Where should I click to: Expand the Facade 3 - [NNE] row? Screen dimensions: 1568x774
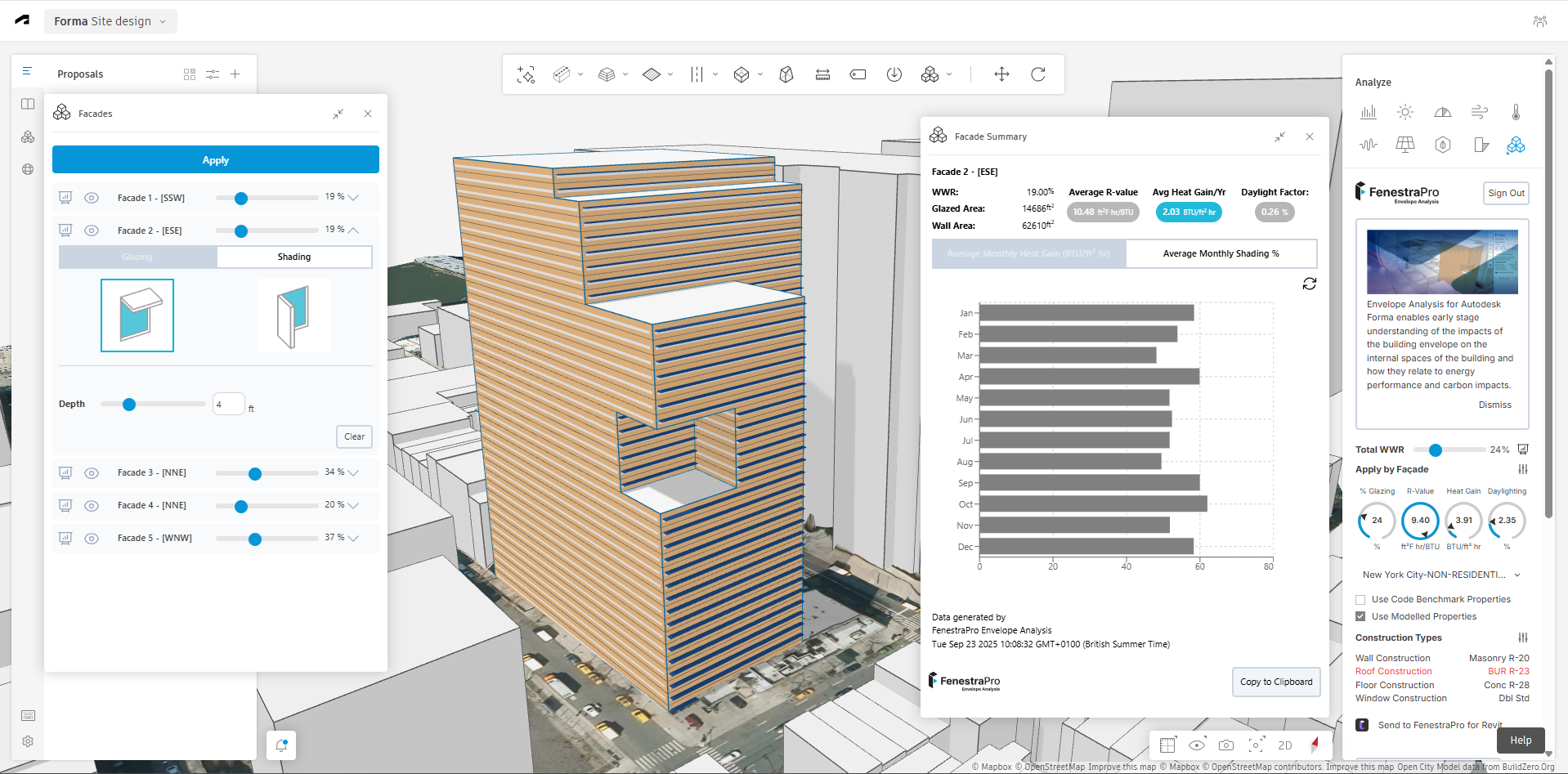coord(353,472)
